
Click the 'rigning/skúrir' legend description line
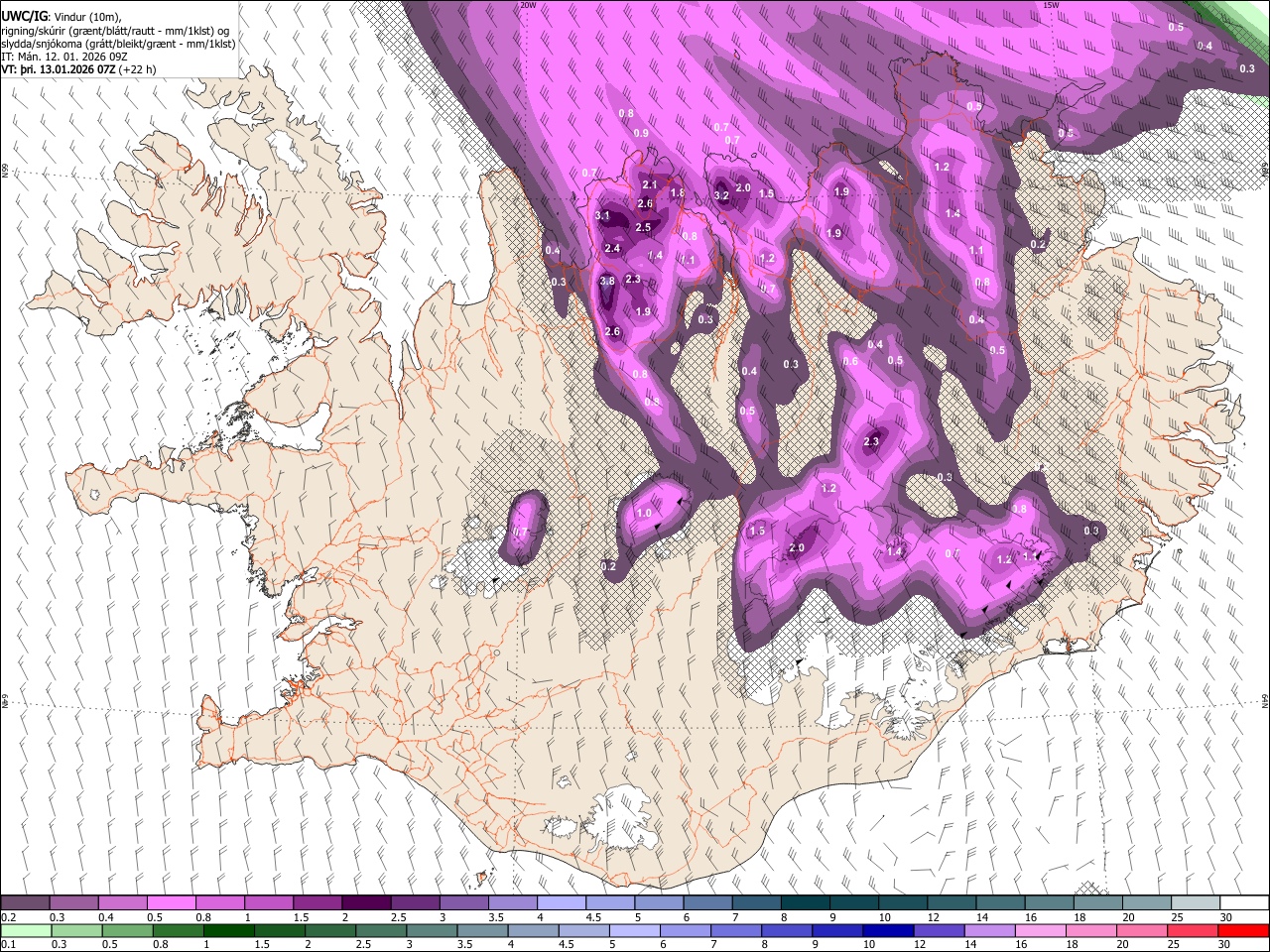pyautogui.click(x=117, y=30)
